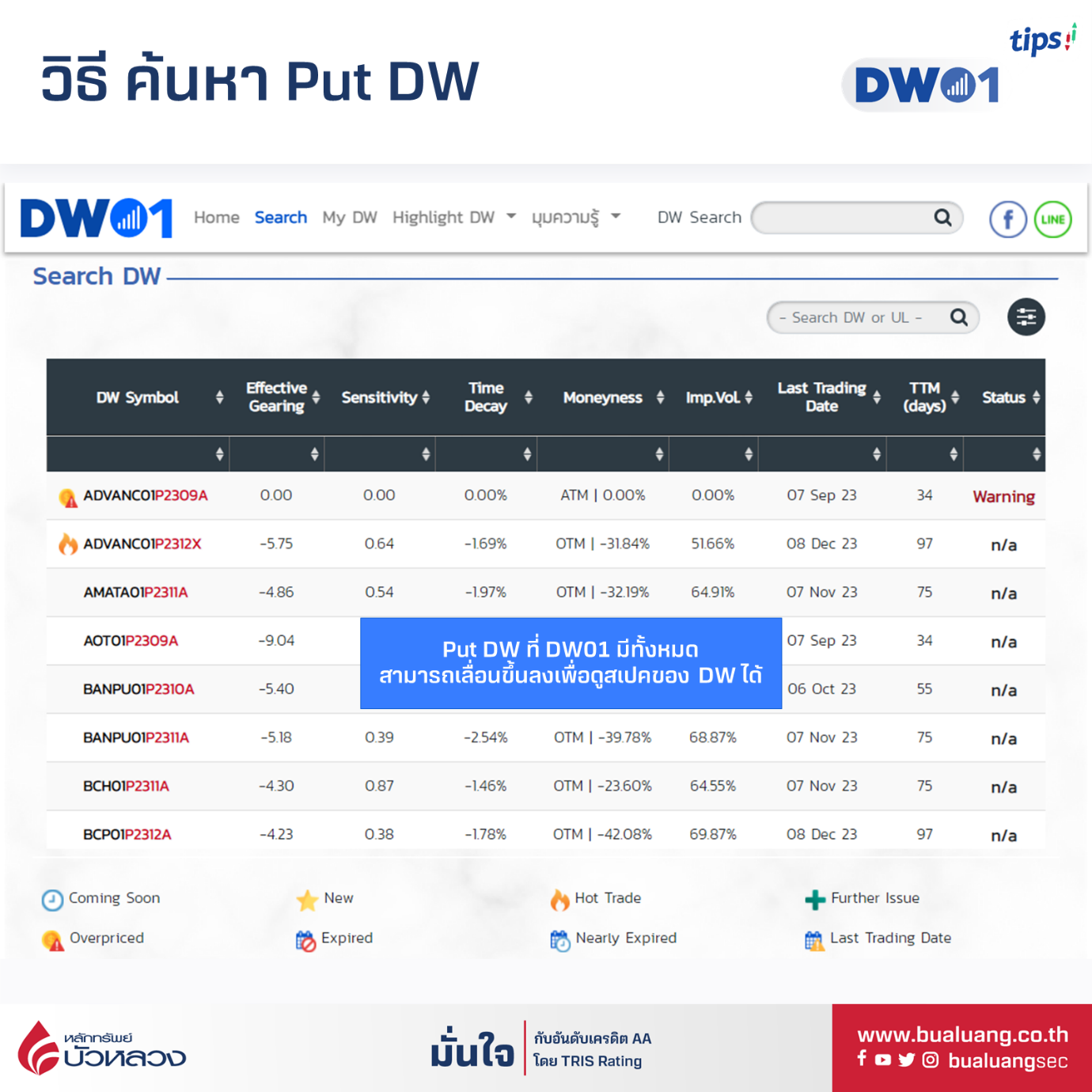Open My DW menu item
Screen dimensions: 1092x1092
pos(349,217)
